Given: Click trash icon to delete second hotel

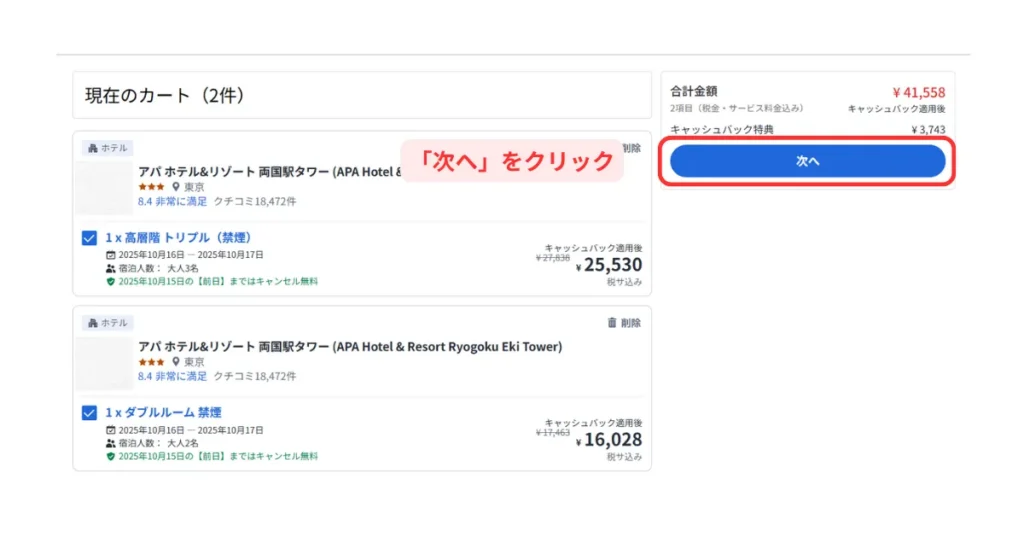Looking at the screenshot, I should pos(612,323).
